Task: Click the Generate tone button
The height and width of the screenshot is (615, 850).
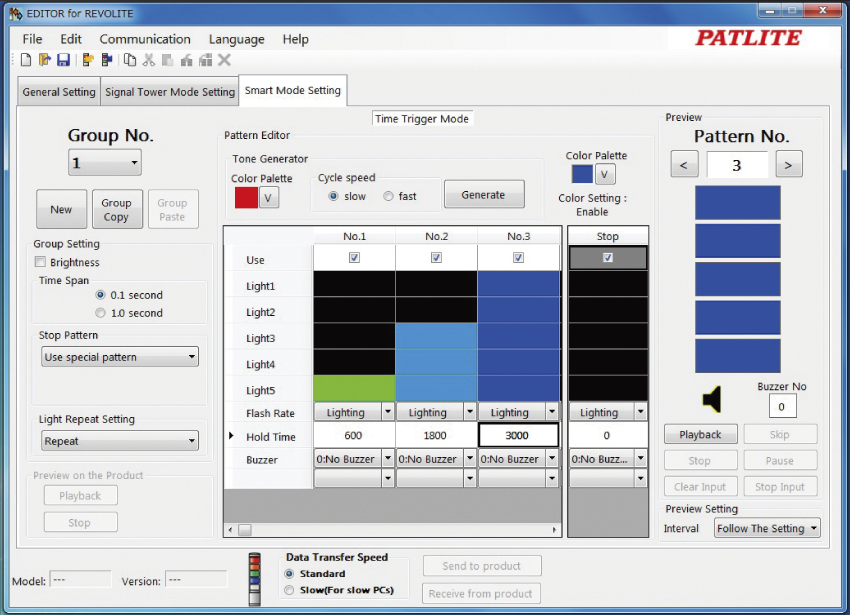Action: tap(484, 195)
